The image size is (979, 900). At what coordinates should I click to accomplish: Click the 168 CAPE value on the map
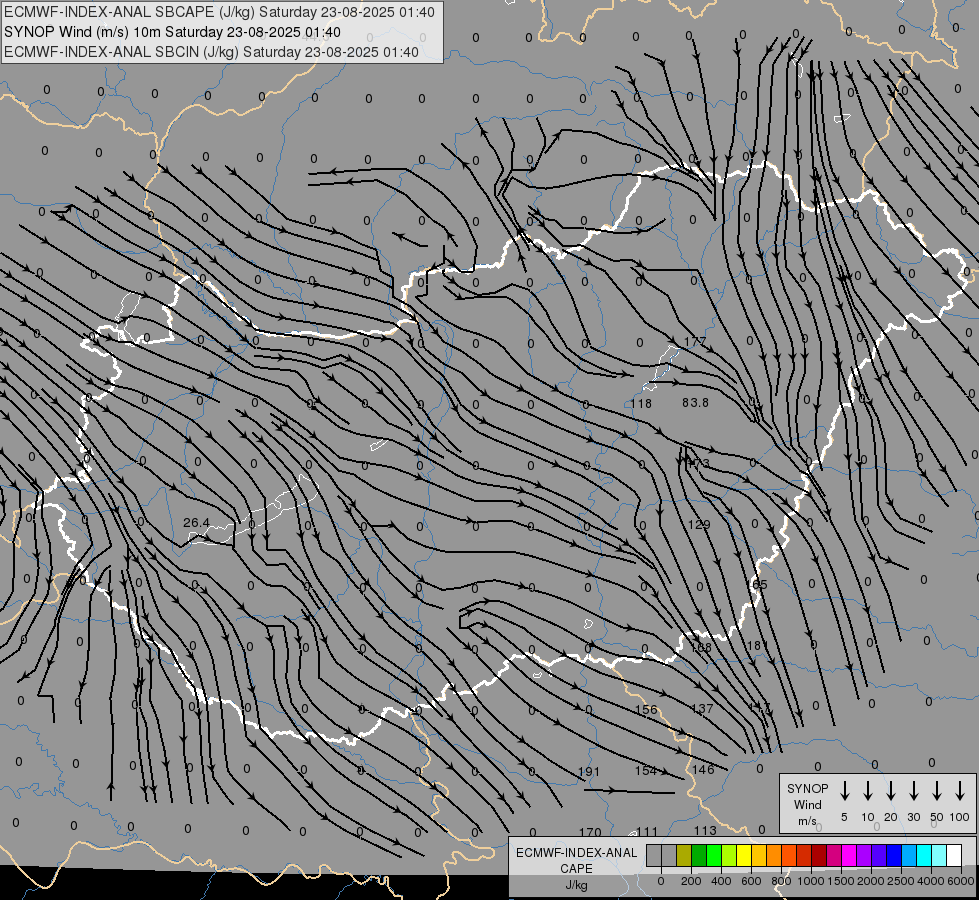pos(701,648)
